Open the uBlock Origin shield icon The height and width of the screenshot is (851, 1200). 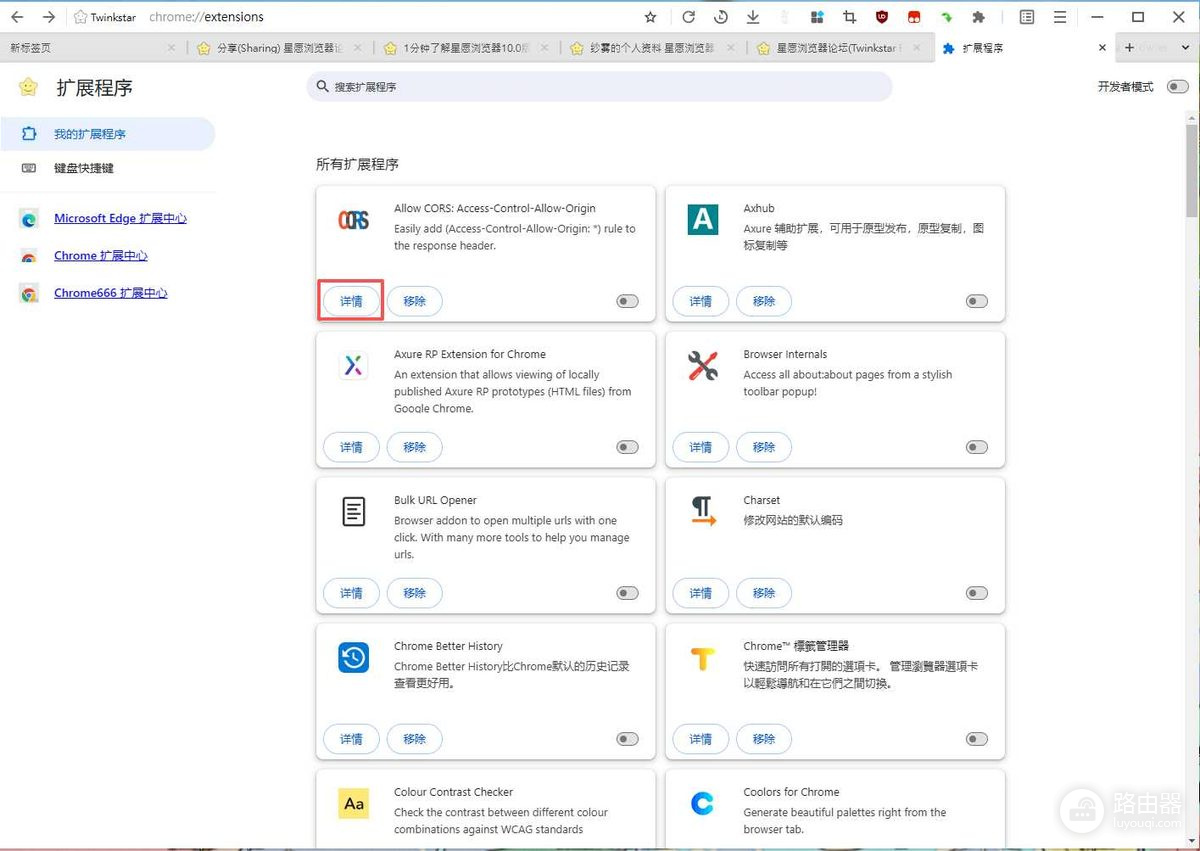point(881,17)
